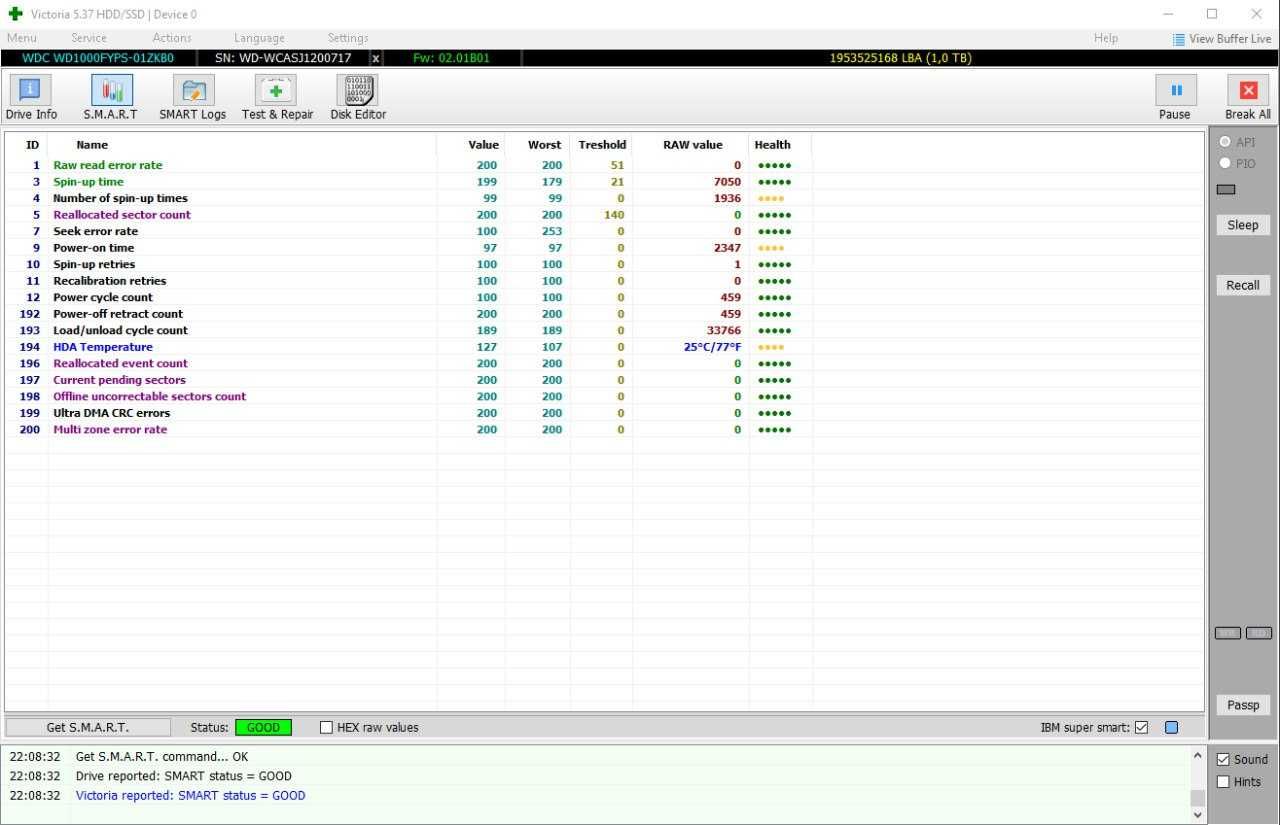Viewport: 1280px width, 825px height.
Task: Select the HDA Temperature row
Action: [x=410, y=347]
